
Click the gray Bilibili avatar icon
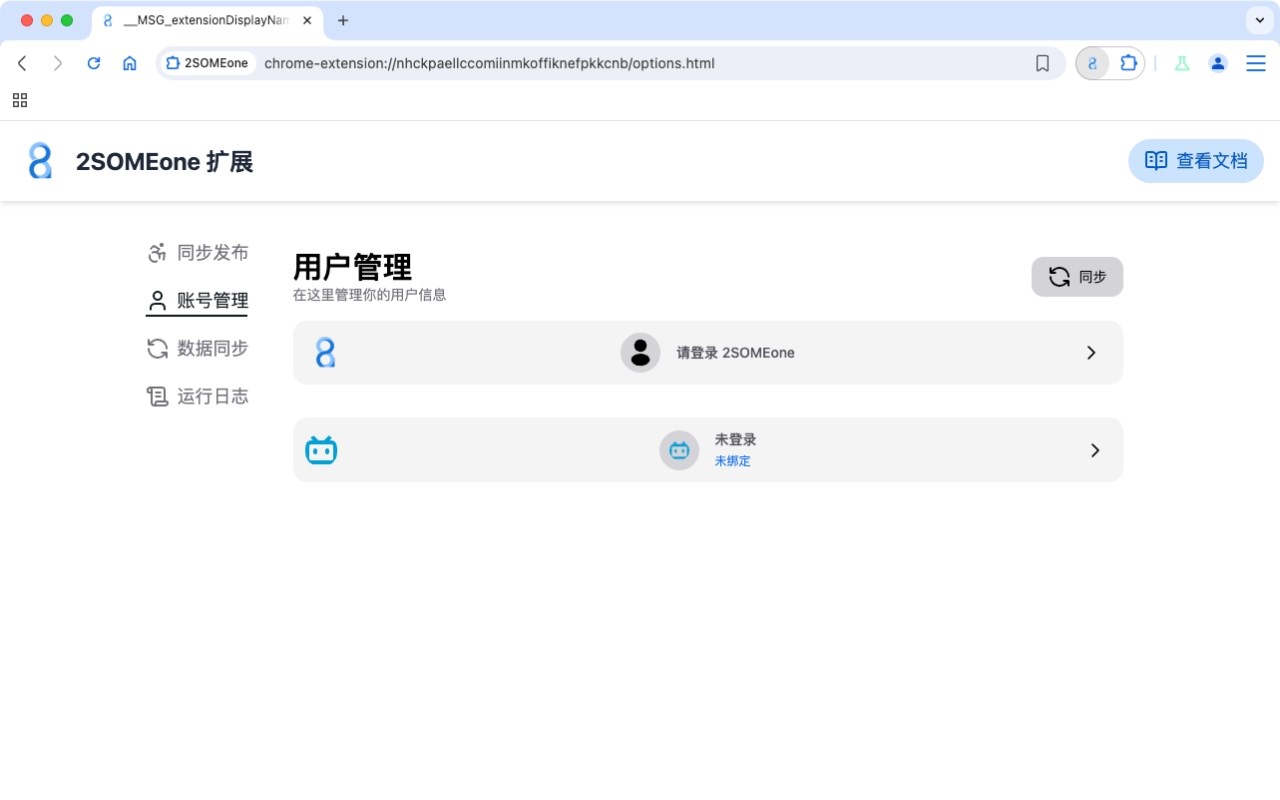pyautogui.click(x=679, y=450)
